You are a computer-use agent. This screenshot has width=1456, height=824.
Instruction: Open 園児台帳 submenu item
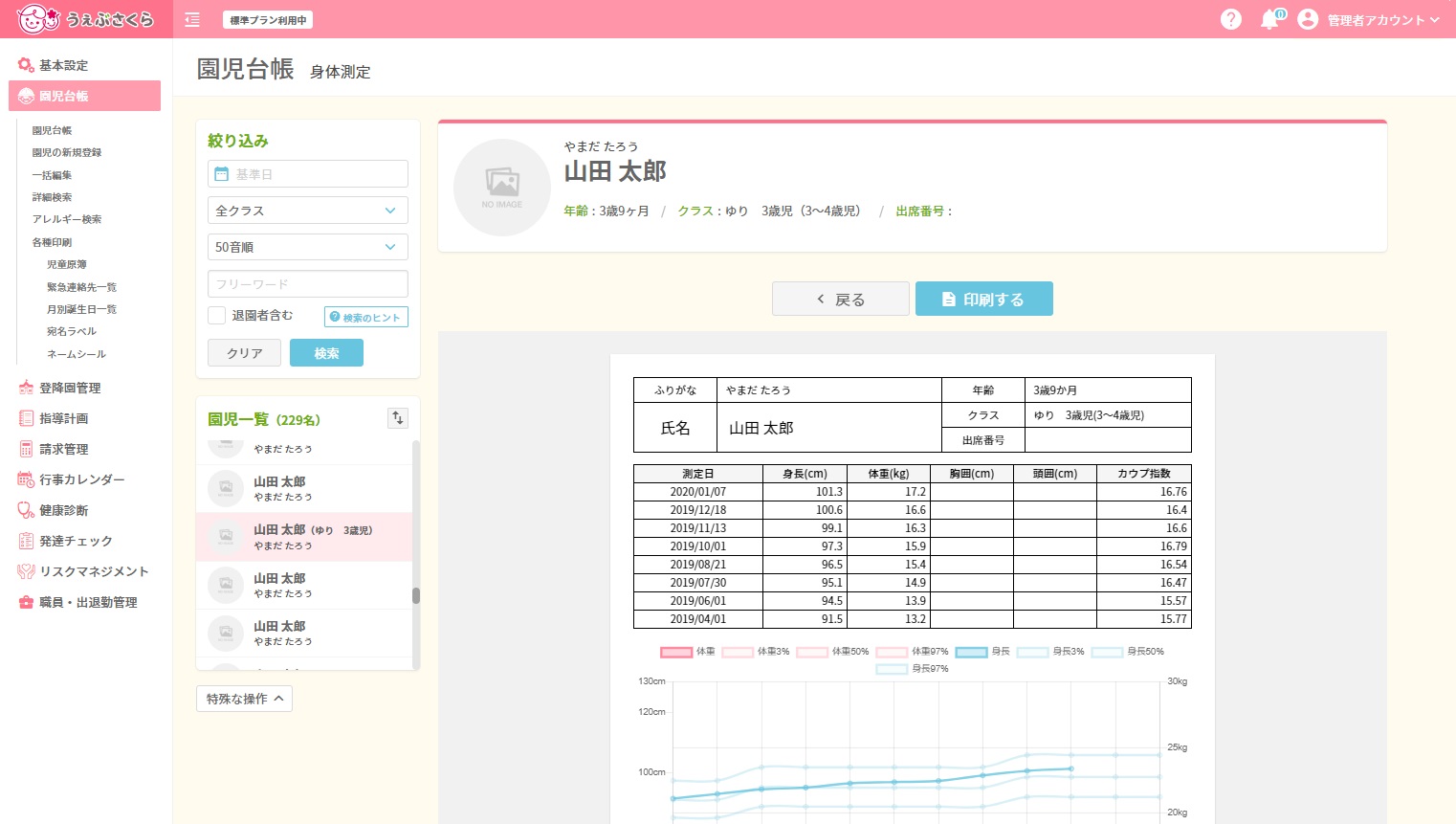[x=52, y=130]
